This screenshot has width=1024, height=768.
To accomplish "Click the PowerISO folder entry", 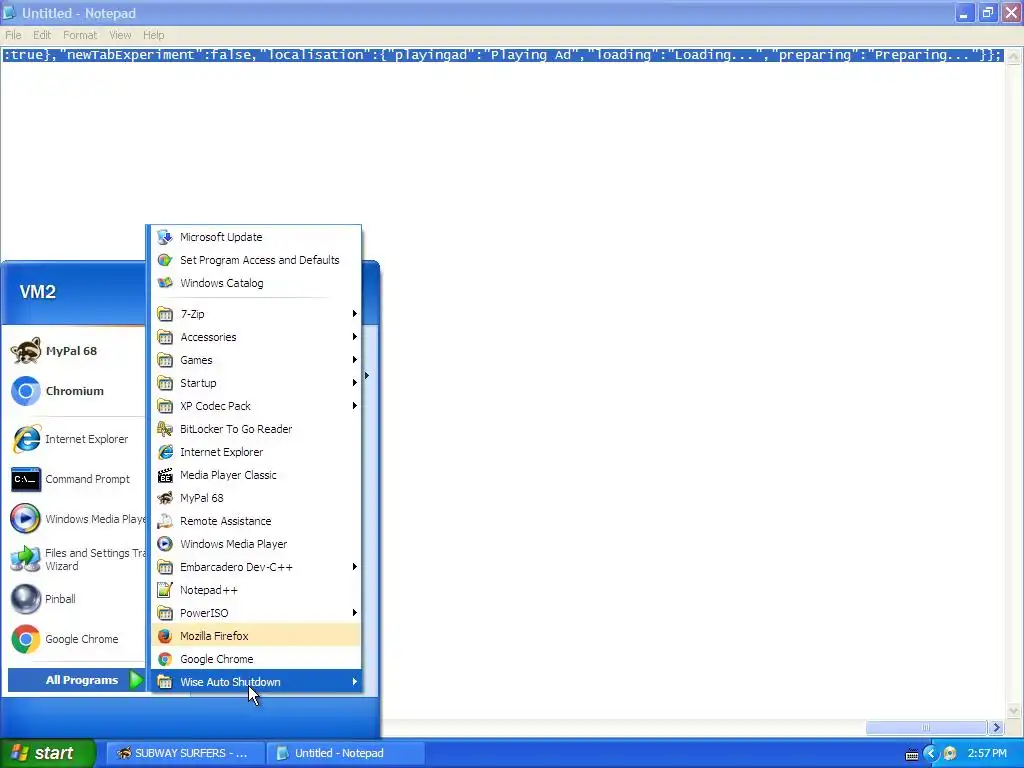I will [x=257, y=613].
